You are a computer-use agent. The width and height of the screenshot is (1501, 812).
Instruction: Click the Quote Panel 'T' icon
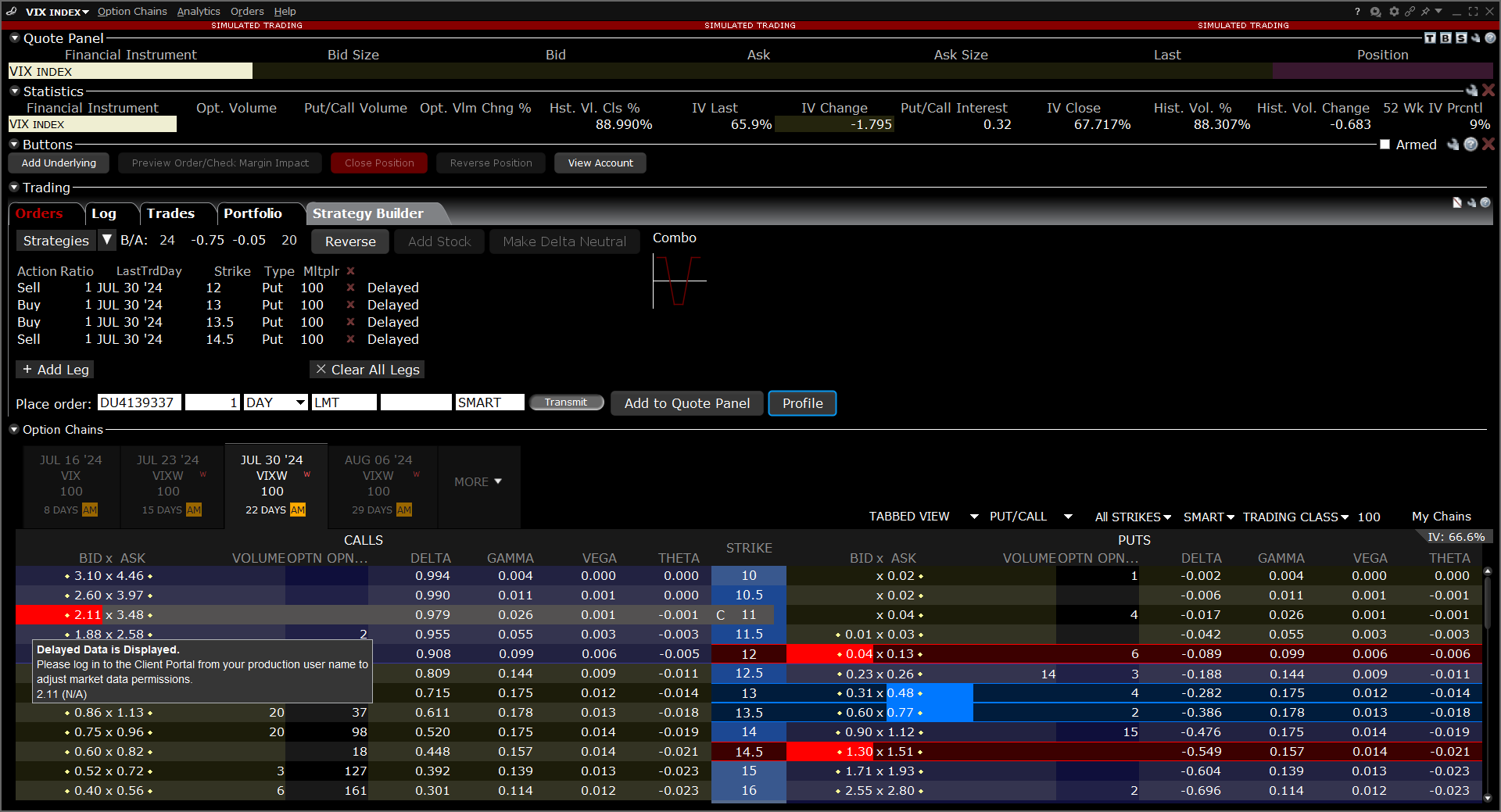coord(1430,38)
